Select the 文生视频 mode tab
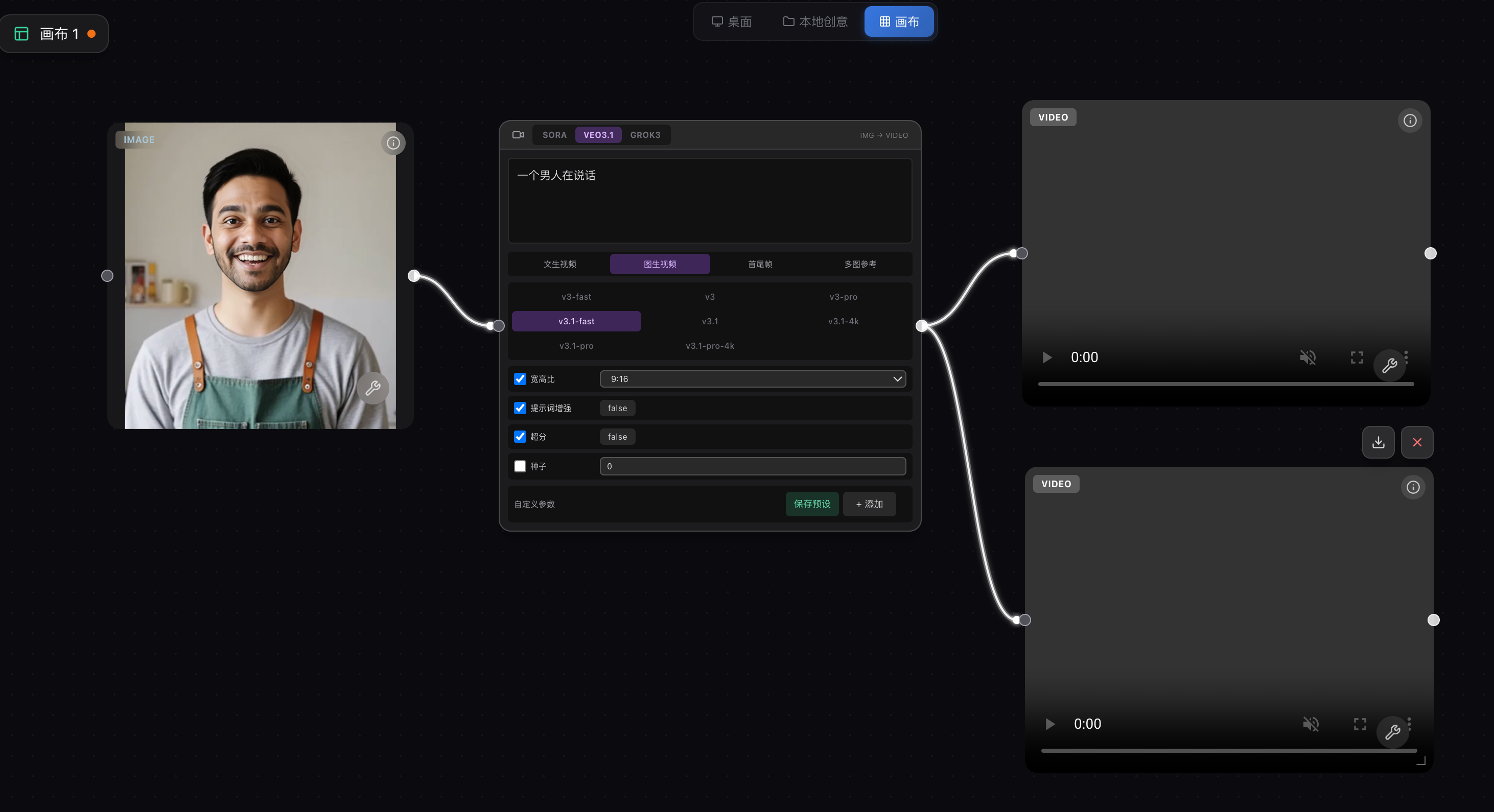 pyautogui.click(x=559, y=265)
